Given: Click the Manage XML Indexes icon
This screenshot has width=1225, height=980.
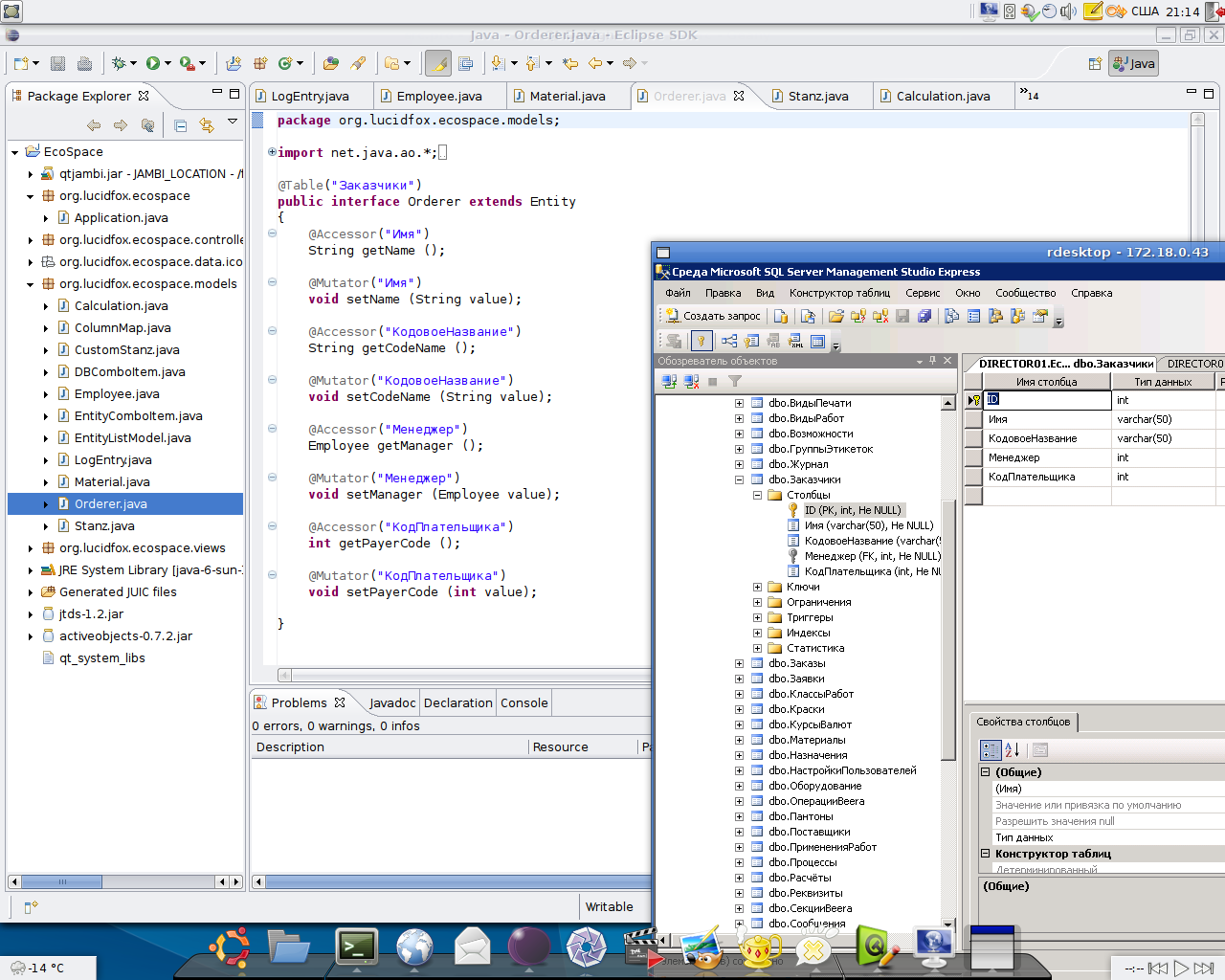Looking at the screenshot, I should (795, 341).
